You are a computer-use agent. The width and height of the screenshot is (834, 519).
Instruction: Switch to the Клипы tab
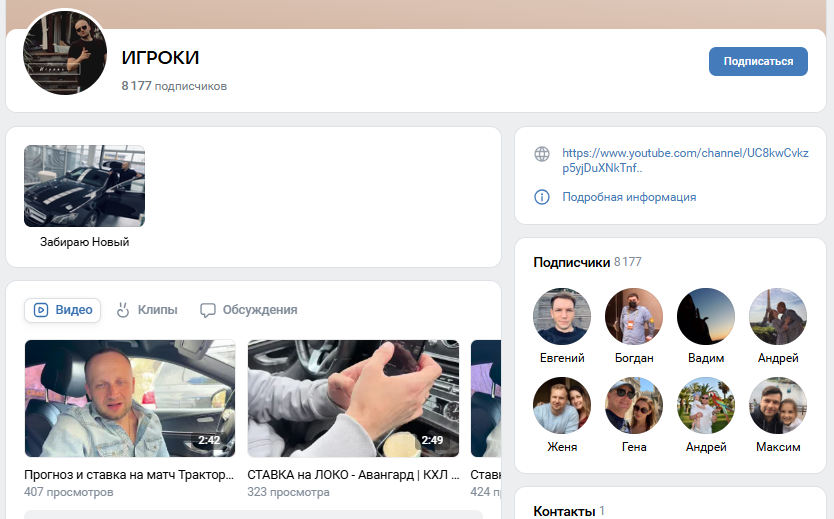click(x=147, y=310)
